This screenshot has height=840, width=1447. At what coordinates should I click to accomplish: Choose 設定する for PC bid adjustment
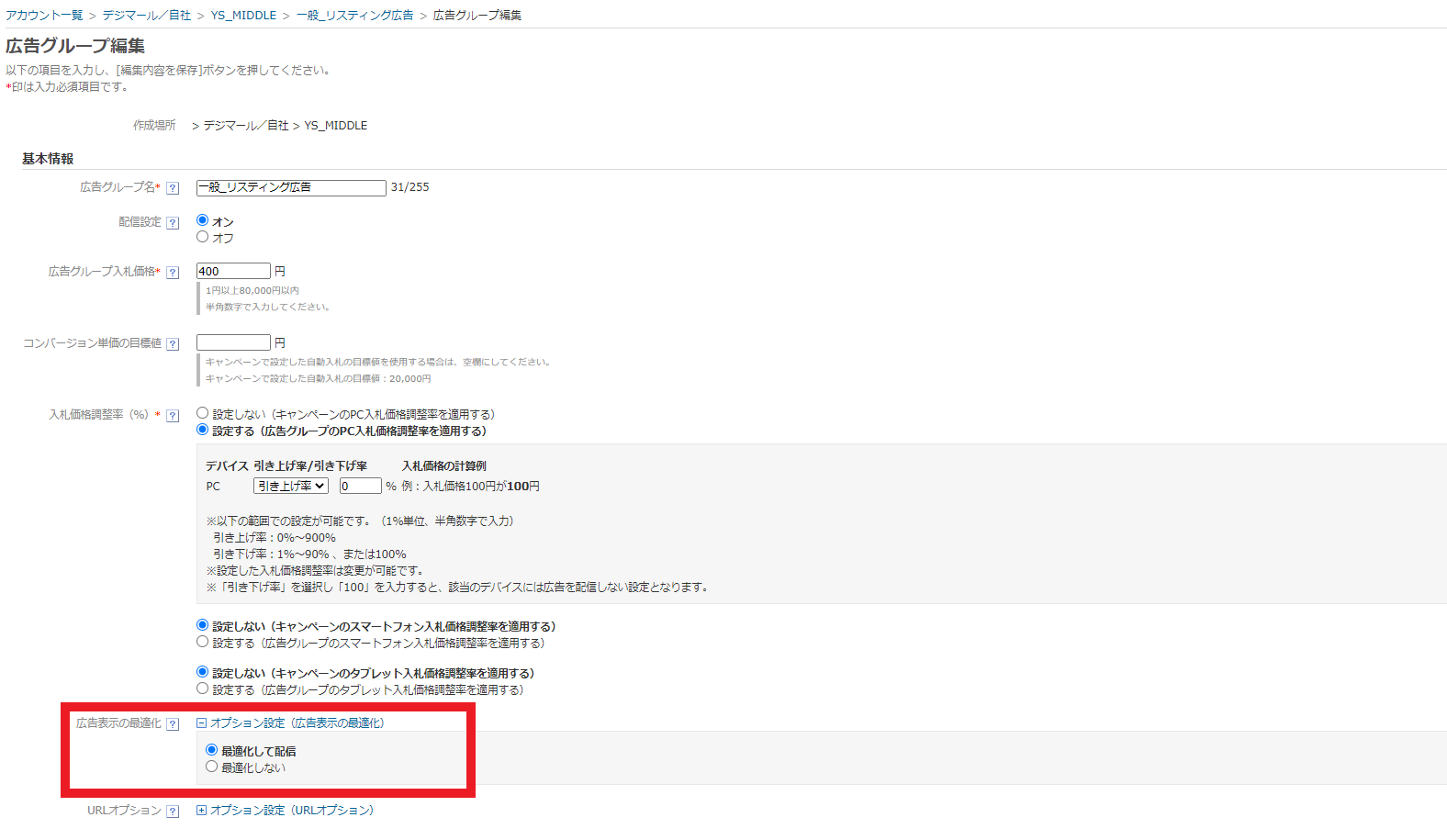203,430
